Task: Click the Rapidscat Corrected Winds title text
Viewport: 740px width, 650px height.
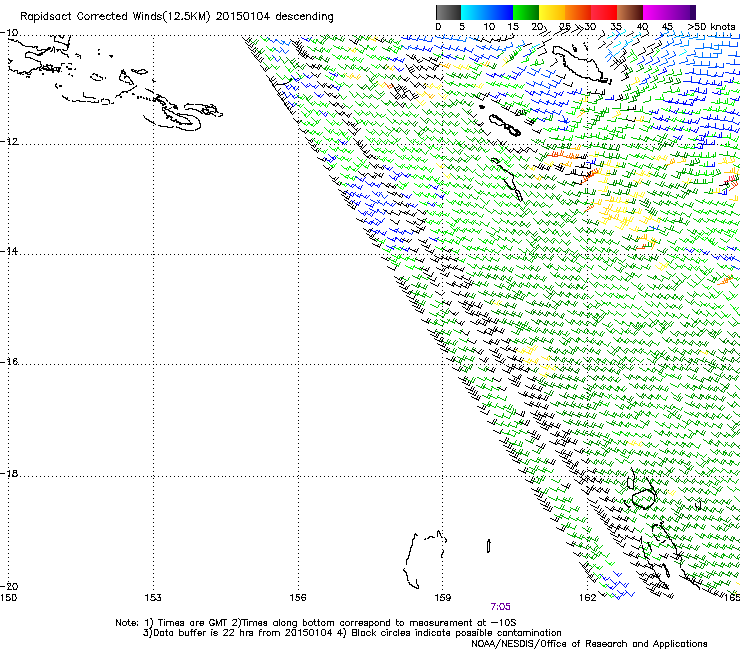Action: coord(177,17)
